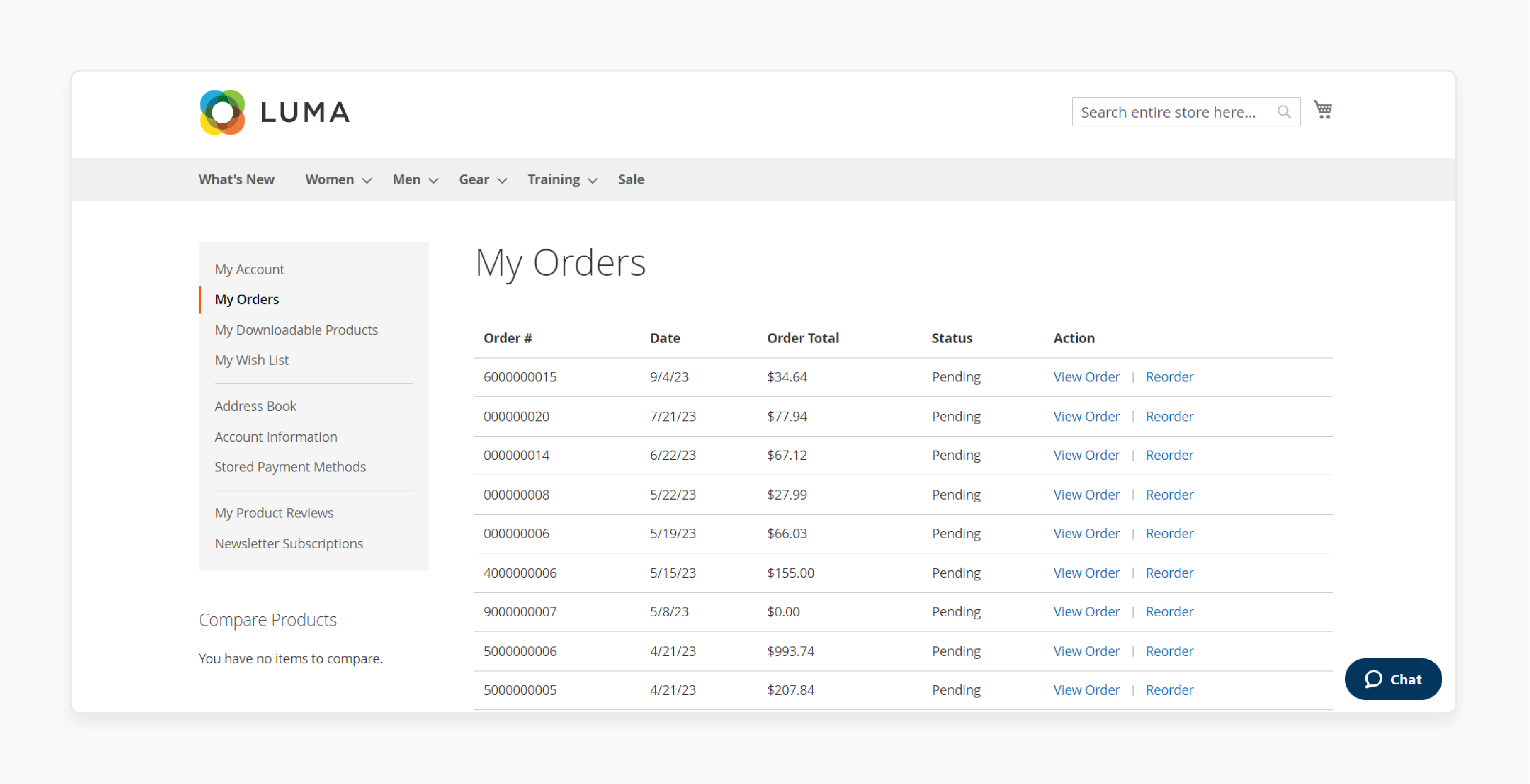Image resolution: width=1530 pixels, height=784 pixels.
Task: View order 000000020
Action: click(x=1086, y=416)
